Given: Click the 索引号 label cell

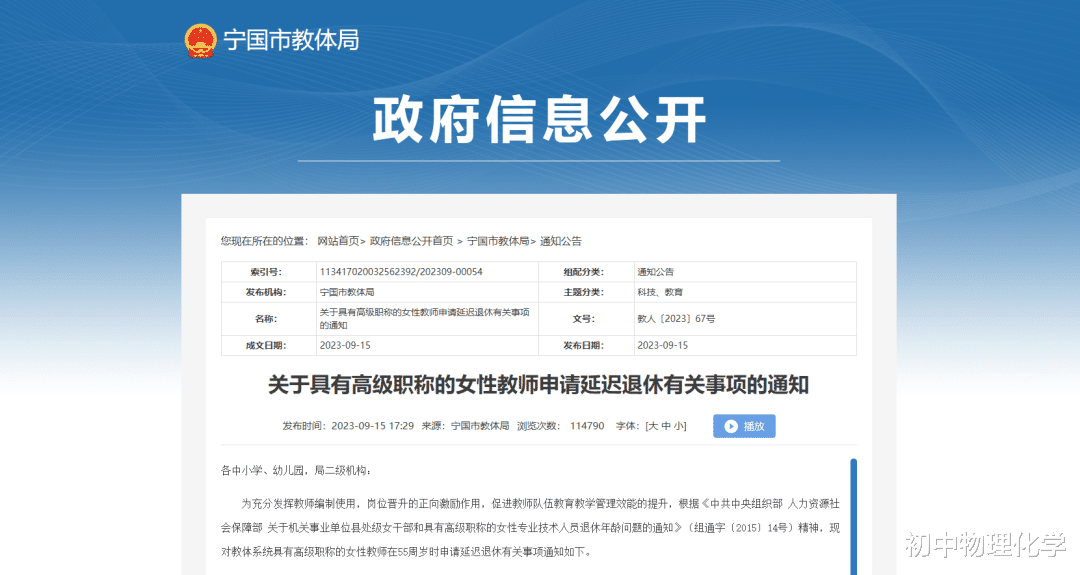Looking at the screenshot, I should [269, 272].
